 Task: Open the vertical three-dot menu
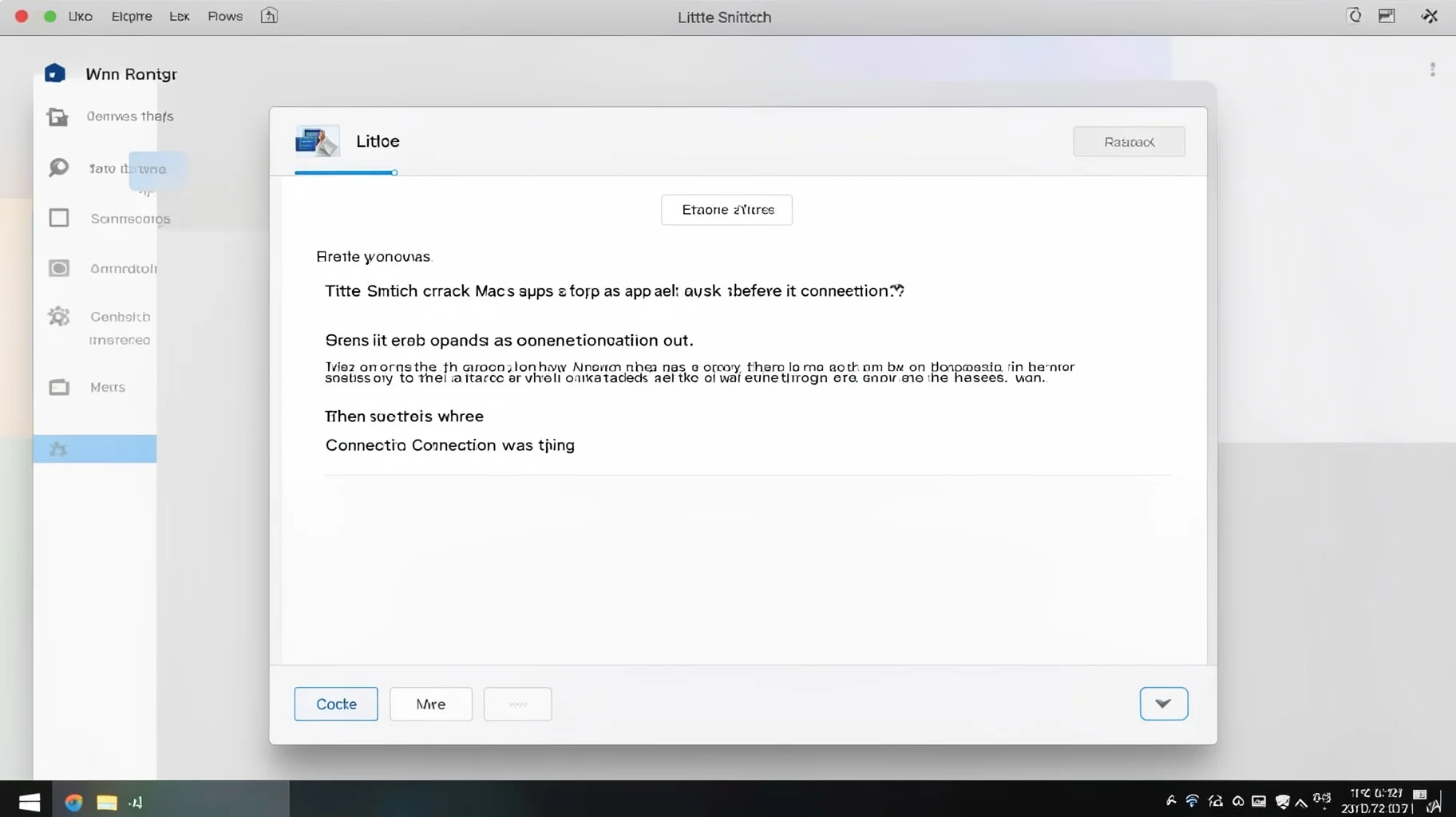tap(1433, 70)
